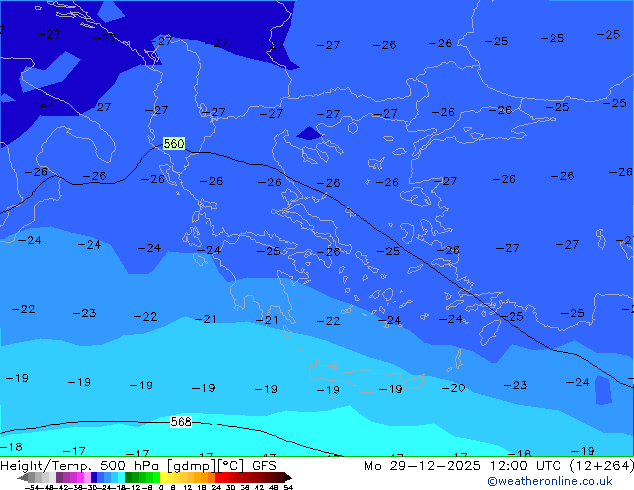
Task: Click the [gdmp] unit label
Action: pyautogui.click(x=192, y=466)
